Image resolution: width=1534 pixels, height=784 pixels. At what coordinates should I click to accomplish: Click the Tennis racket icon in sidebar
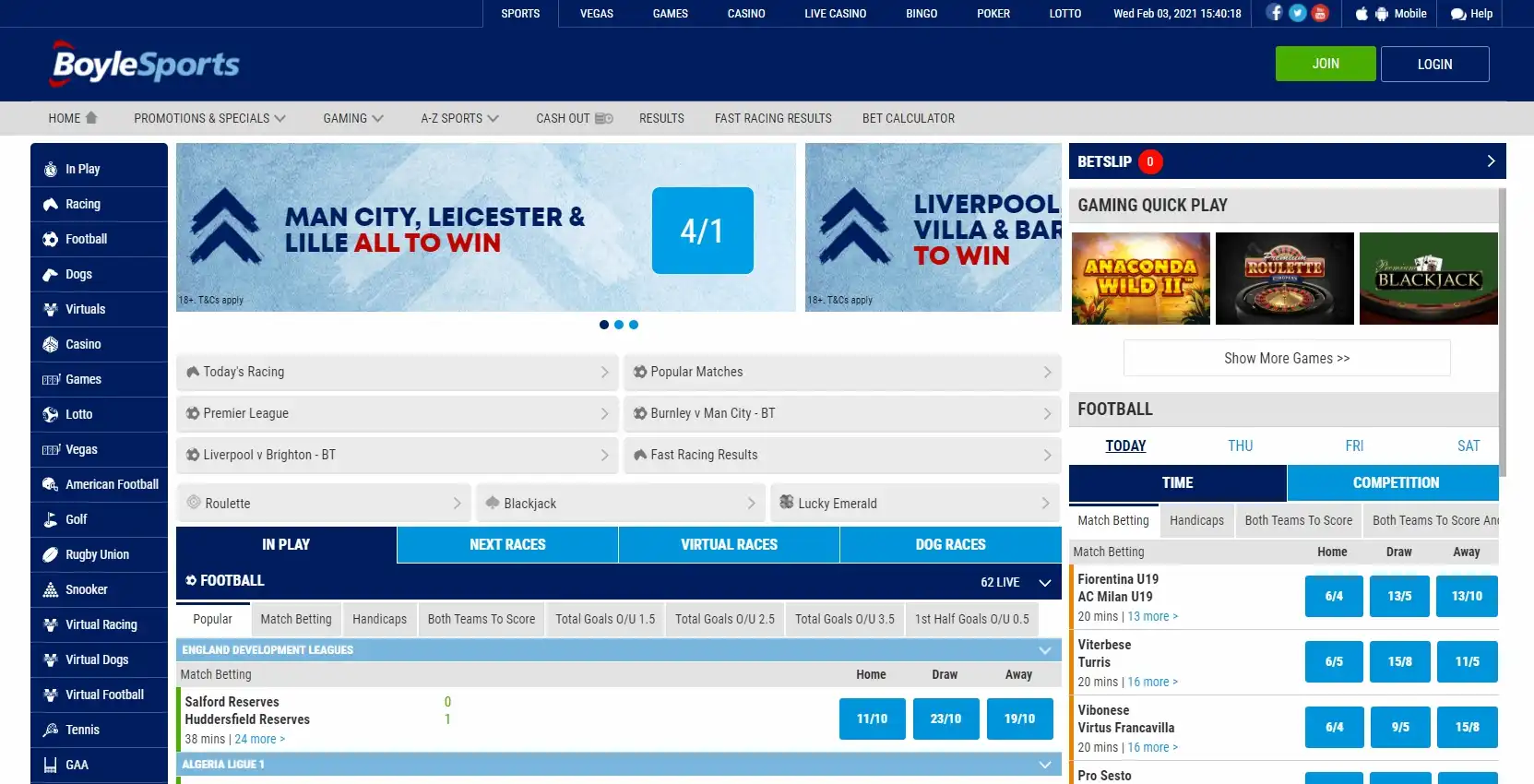click(x=51, y=731)
